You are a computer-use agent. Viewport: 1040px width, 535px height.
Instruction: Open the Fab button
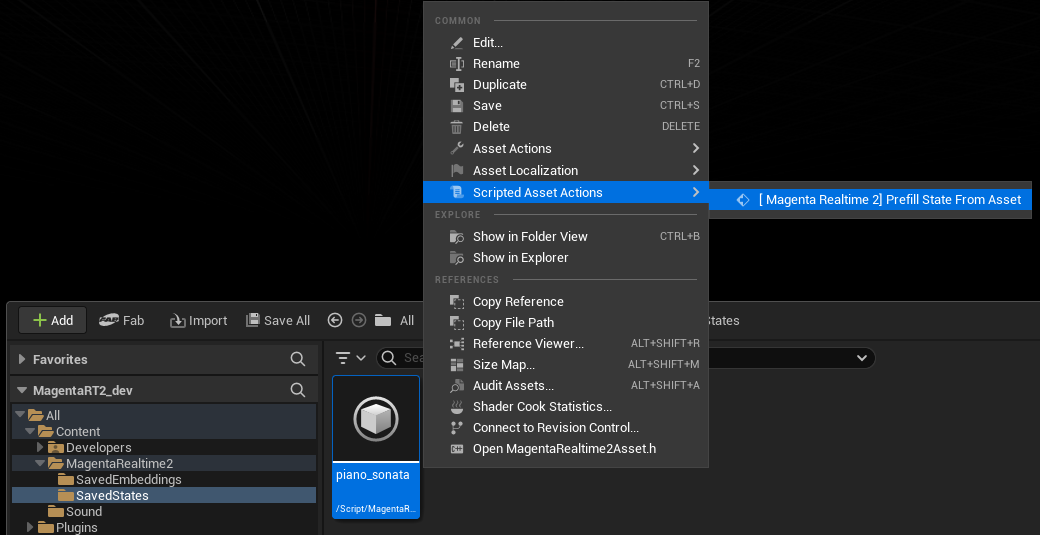[121, 320]
